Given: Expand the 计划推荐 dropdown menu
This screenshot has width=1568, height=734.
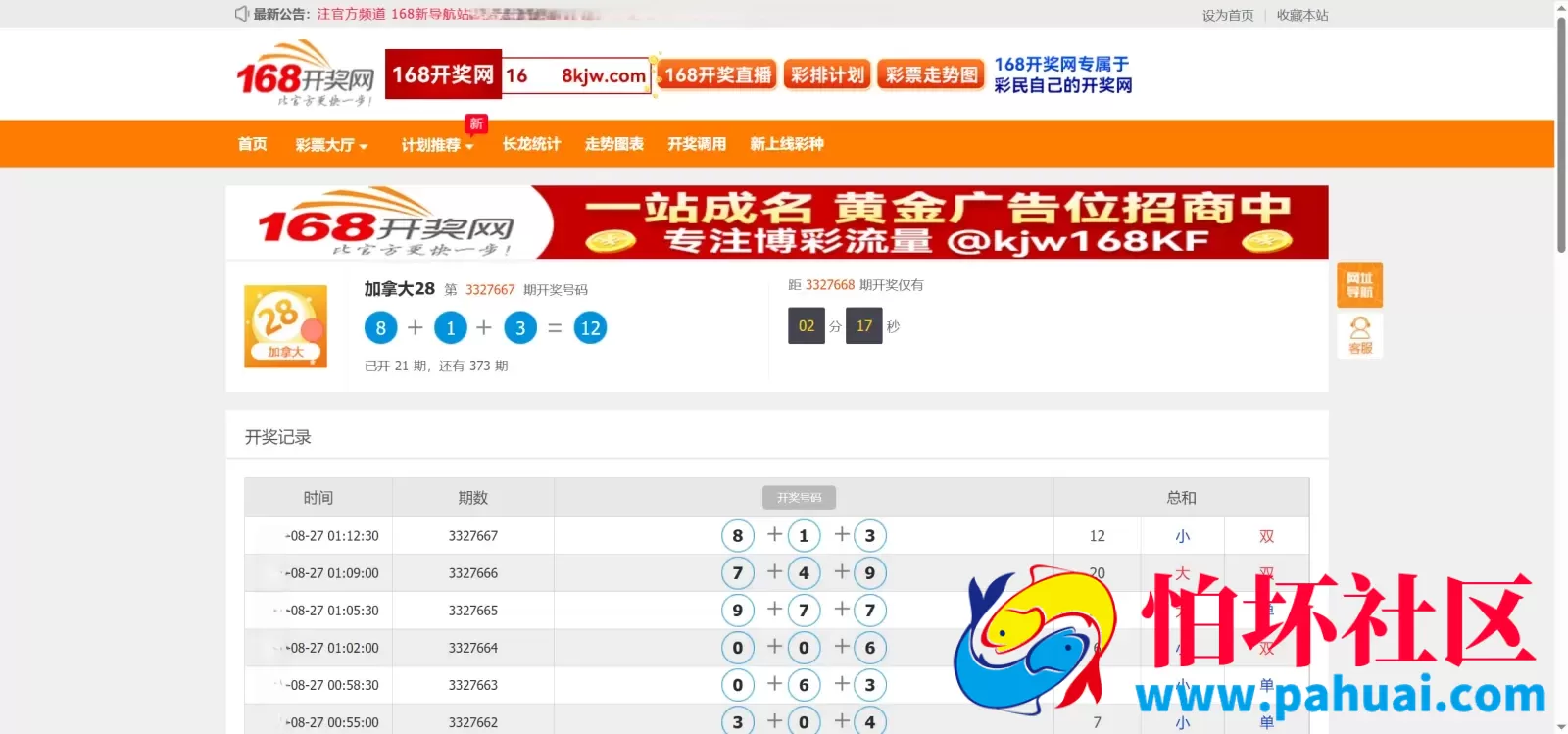Looking at the screenshot, I should (437, 145).
